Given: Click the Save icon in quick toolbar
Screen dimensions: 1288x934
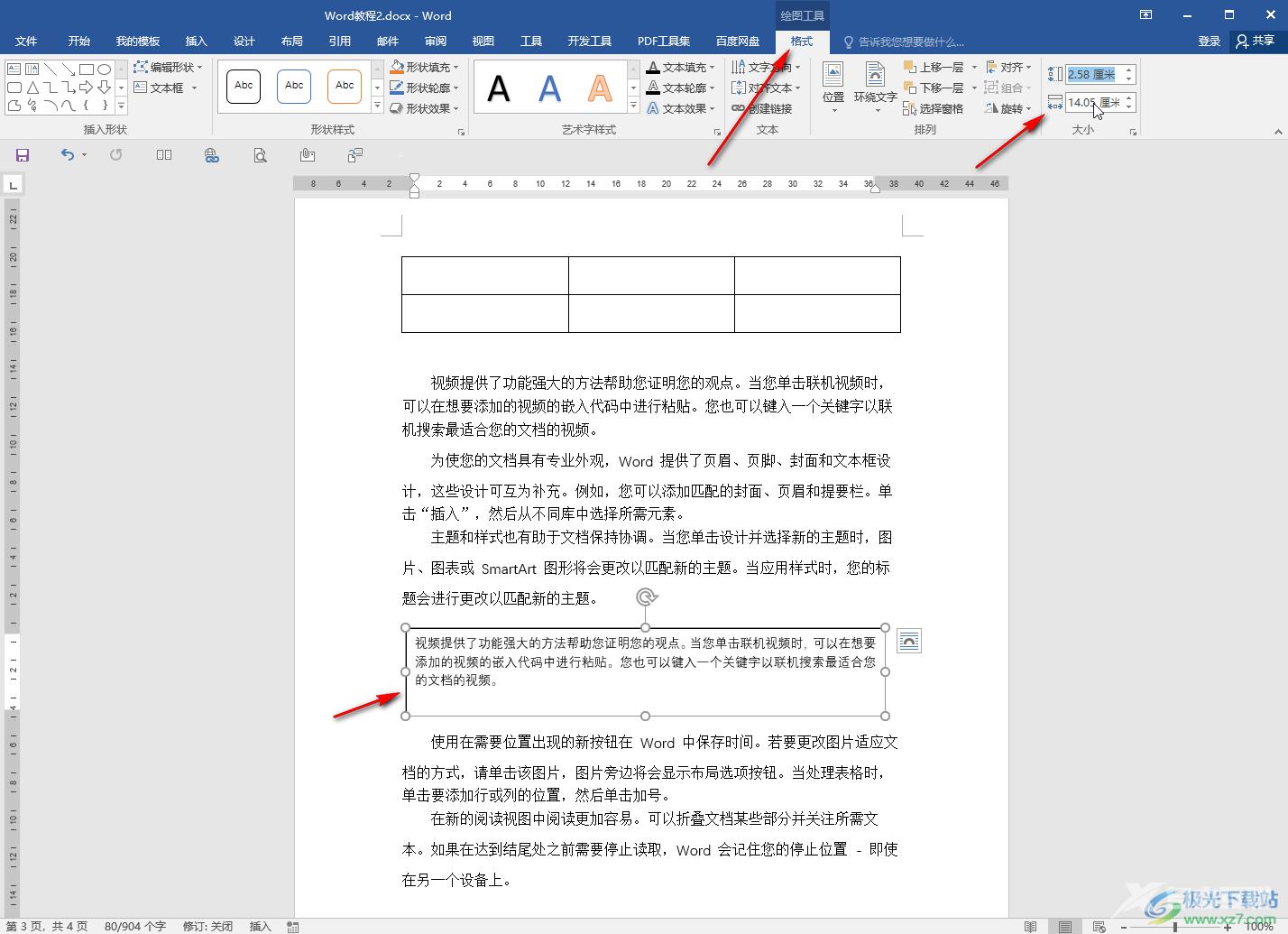Looking at the screenshot, I should point(23,155).
